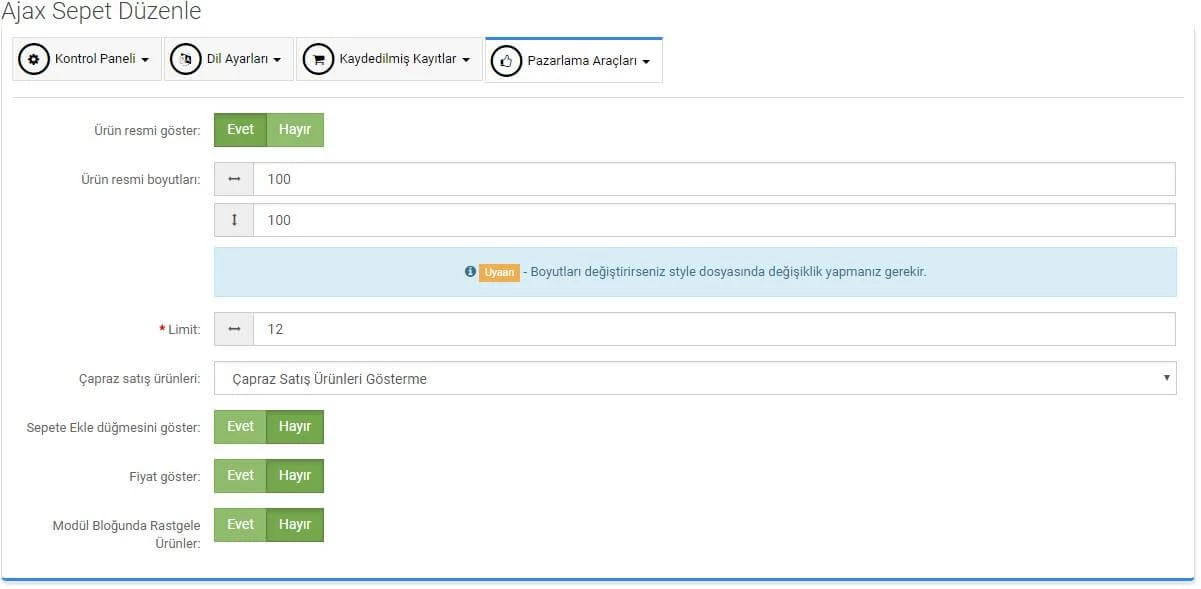Set Fiyat göster to Evet
This screenshot has width=1201, height=589.
pos(239,475)
